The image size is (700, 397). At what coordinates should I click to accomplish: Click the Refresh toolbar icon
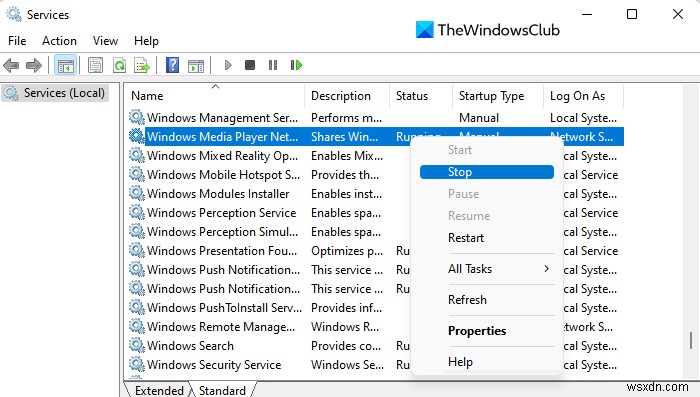[119, 66]
